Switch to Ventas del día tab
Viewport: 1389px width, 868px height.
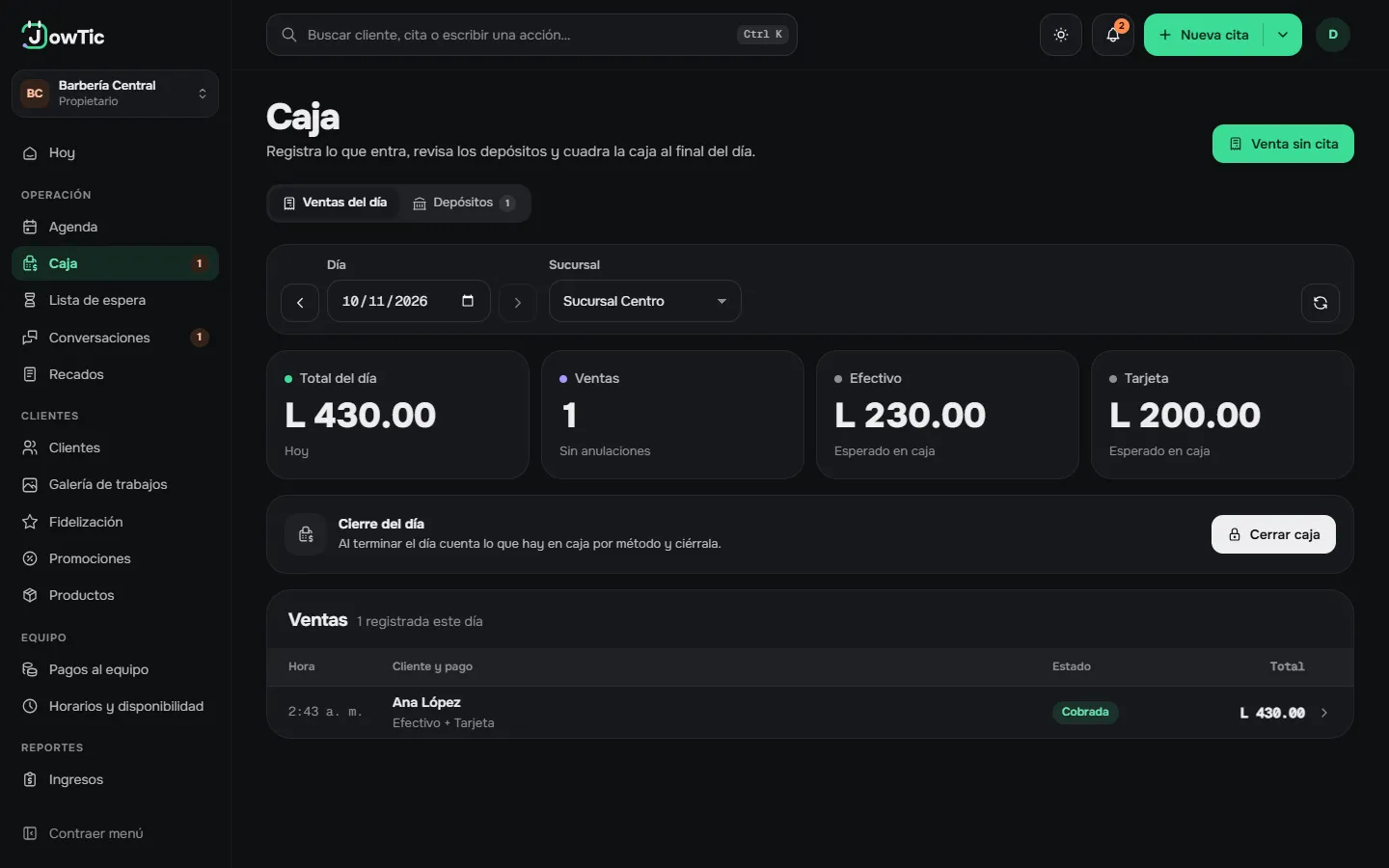click(x=334, y=203)
